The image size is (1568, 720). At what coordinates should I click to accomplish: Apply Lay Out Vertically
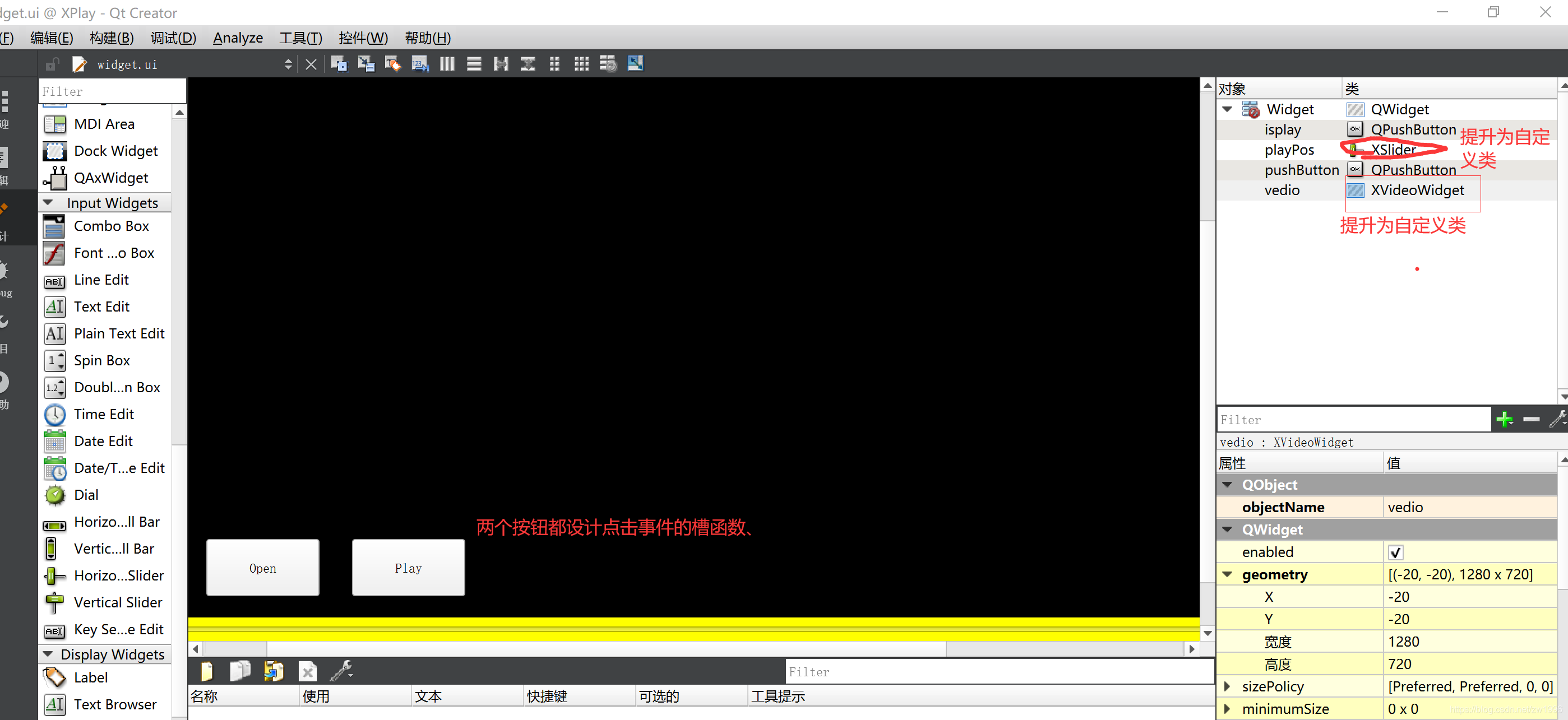tap(474, 64)
